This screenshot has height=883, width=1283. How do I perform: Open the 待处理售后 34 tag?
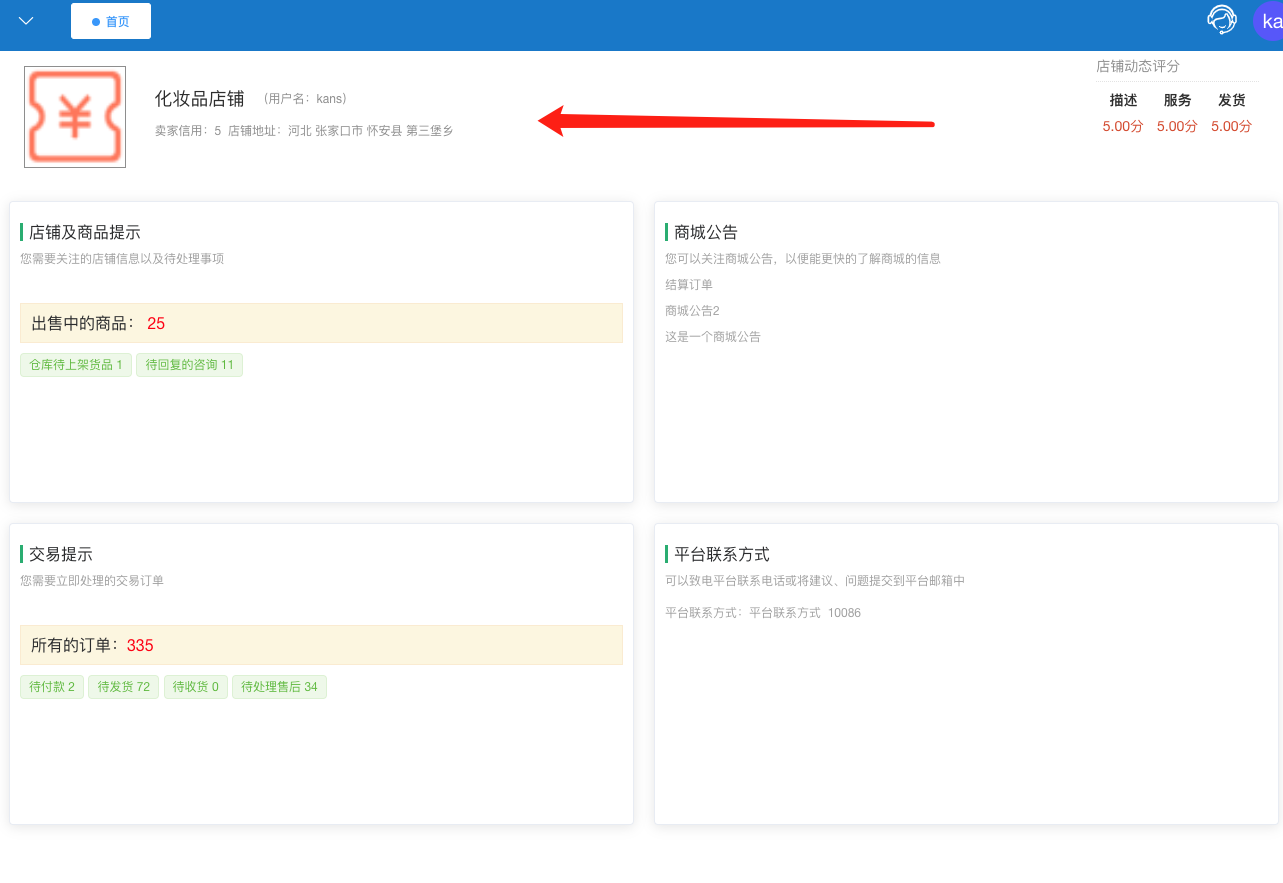[280, 687]
